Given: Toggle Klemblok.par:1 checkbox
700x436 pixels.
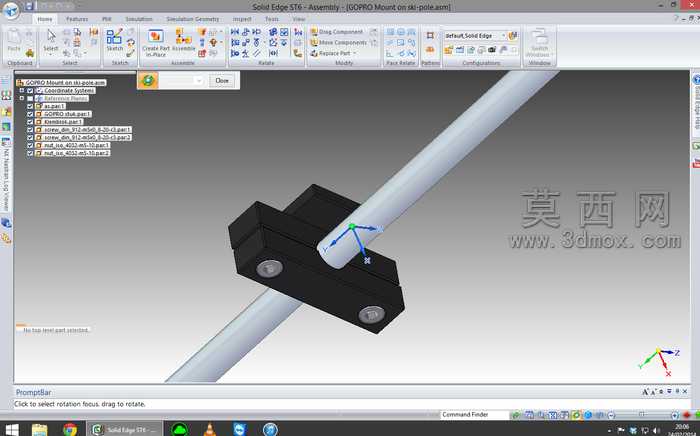Looking at the screenshot, I should click(x=30, y=122).
